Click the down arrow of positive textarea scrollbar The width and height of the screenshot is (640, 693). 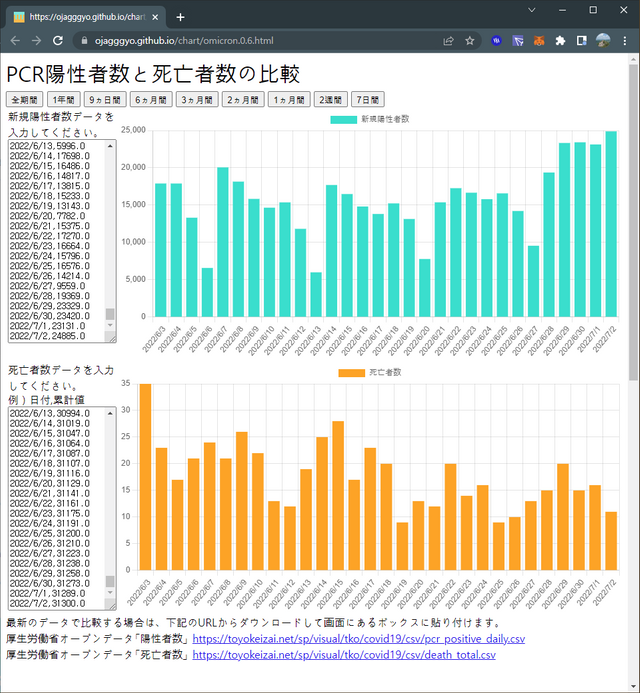tap(110, 325)
